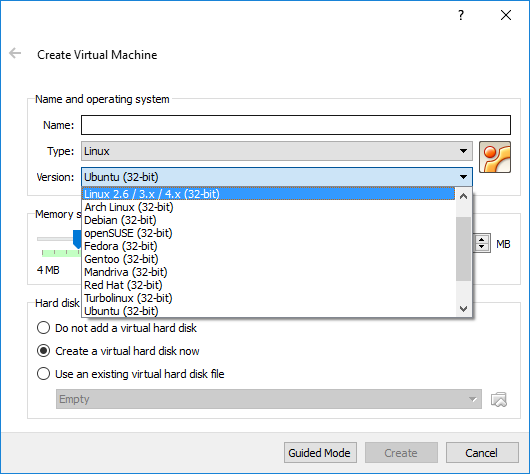Click the version list scrollbar thumb
The width and height of the screenshot is (530, 474).
tap(463, 249)
